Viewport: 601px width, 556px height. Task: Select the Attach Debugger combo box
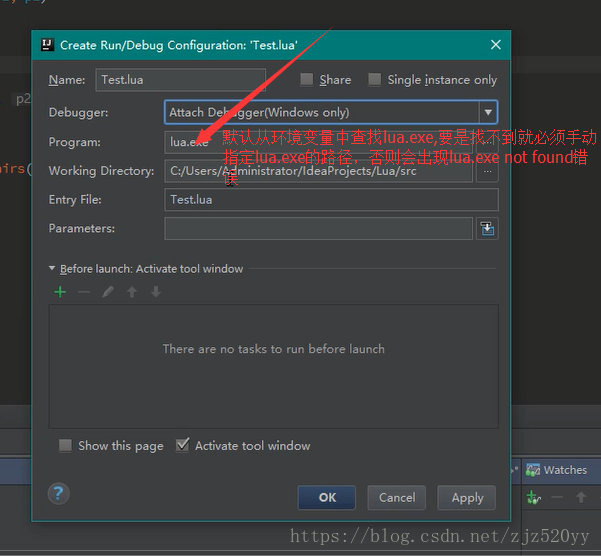(x=331, y=112)
